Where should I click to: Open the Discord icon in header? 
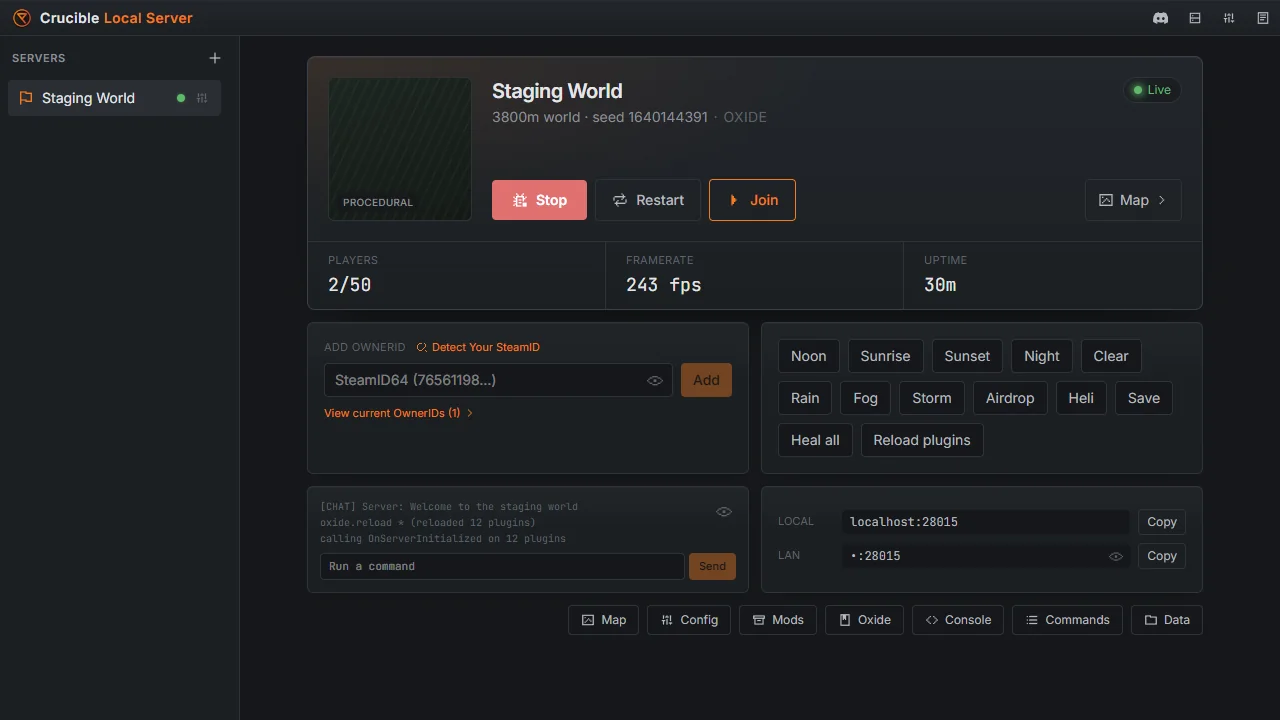pyautogui.click(x=1160, y=18)
